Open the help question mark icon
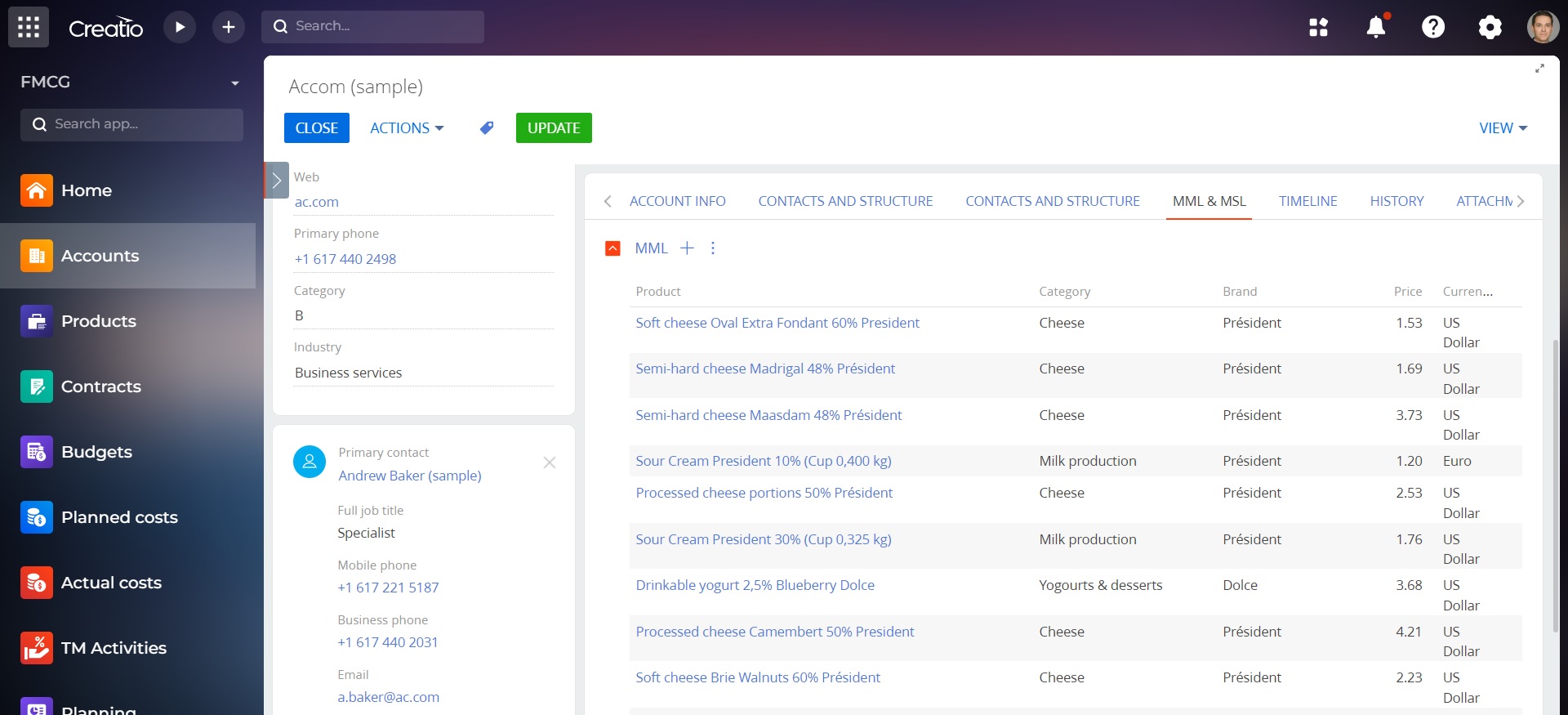 pyautogui.click(x=1433, y=27)
